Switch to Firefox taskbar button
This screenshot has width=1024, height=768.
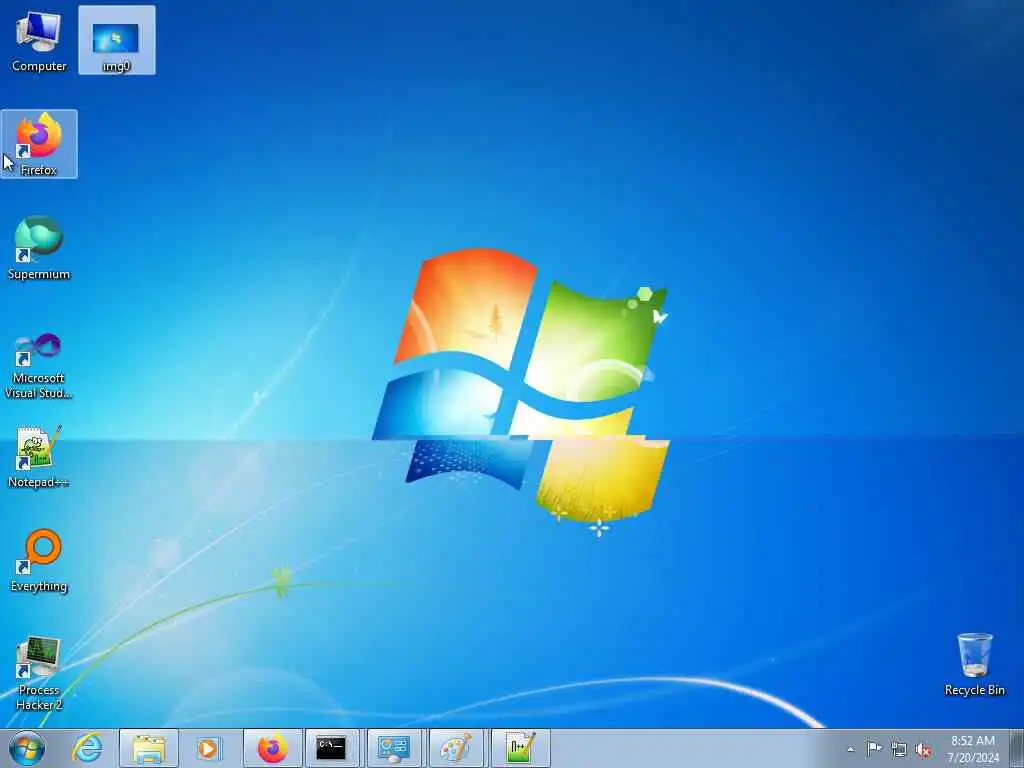[x=272, y=748]
